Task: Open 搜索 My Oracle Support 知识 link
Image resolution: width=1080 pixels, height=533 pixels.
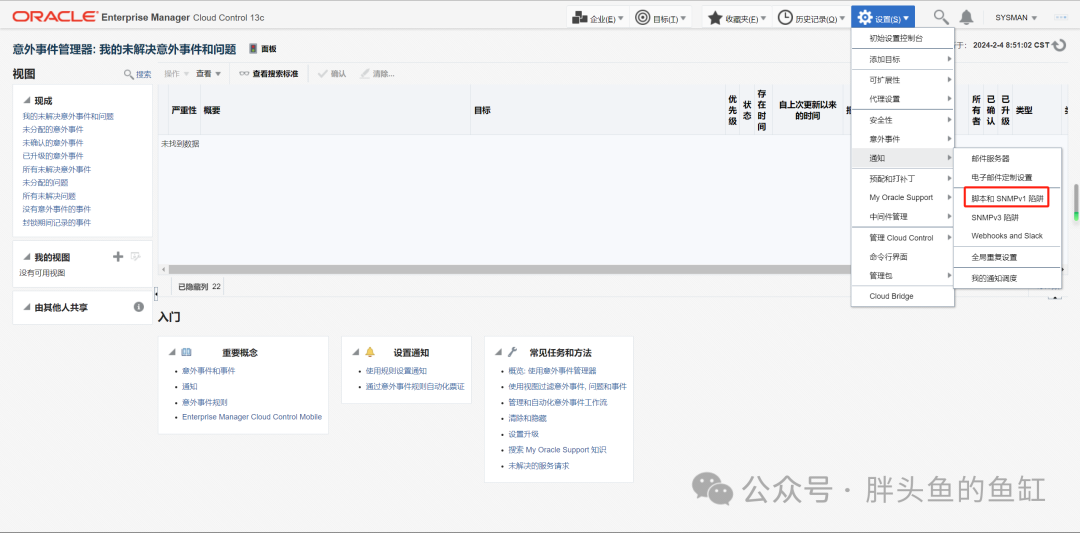Action: click(557, 450)
